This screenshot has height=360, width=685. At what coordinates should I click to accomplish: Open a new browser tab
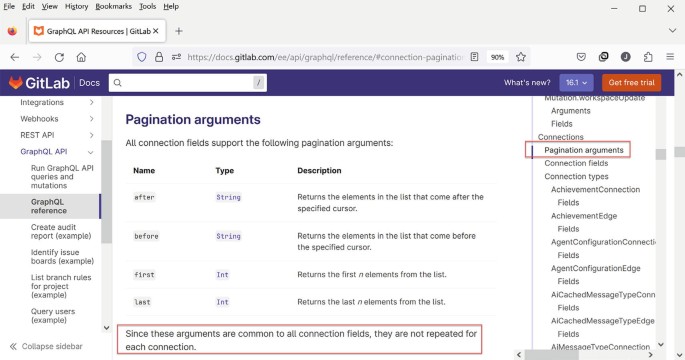click(x=179, y=31)
